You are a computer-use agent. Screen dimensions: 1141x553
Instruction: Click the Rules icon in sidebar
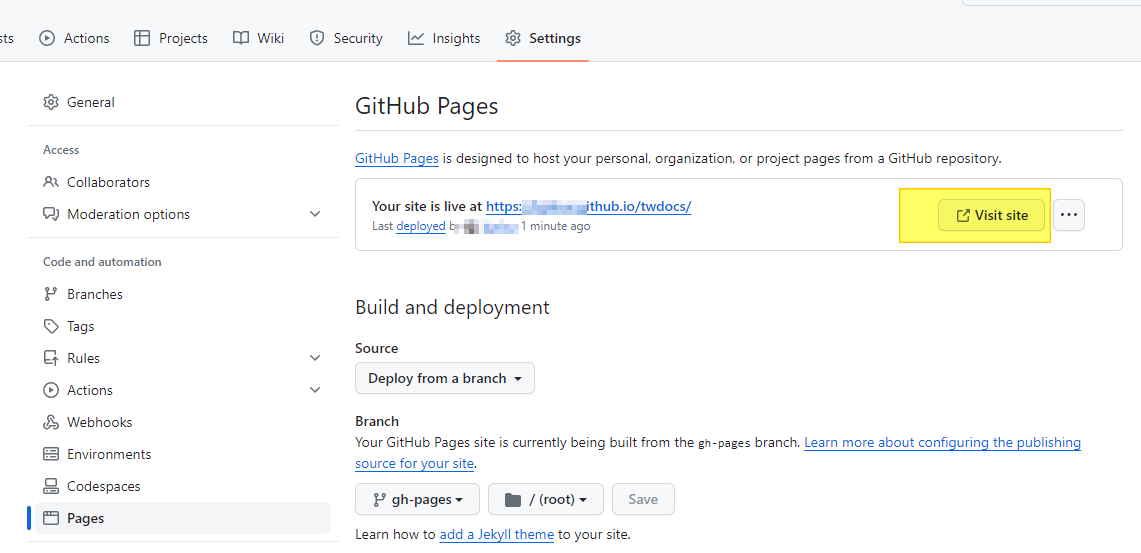click(x=50, y=358)
